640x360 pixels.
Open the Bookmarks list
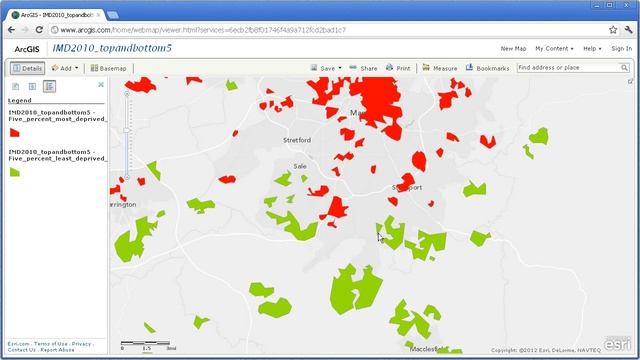[488, 68]
